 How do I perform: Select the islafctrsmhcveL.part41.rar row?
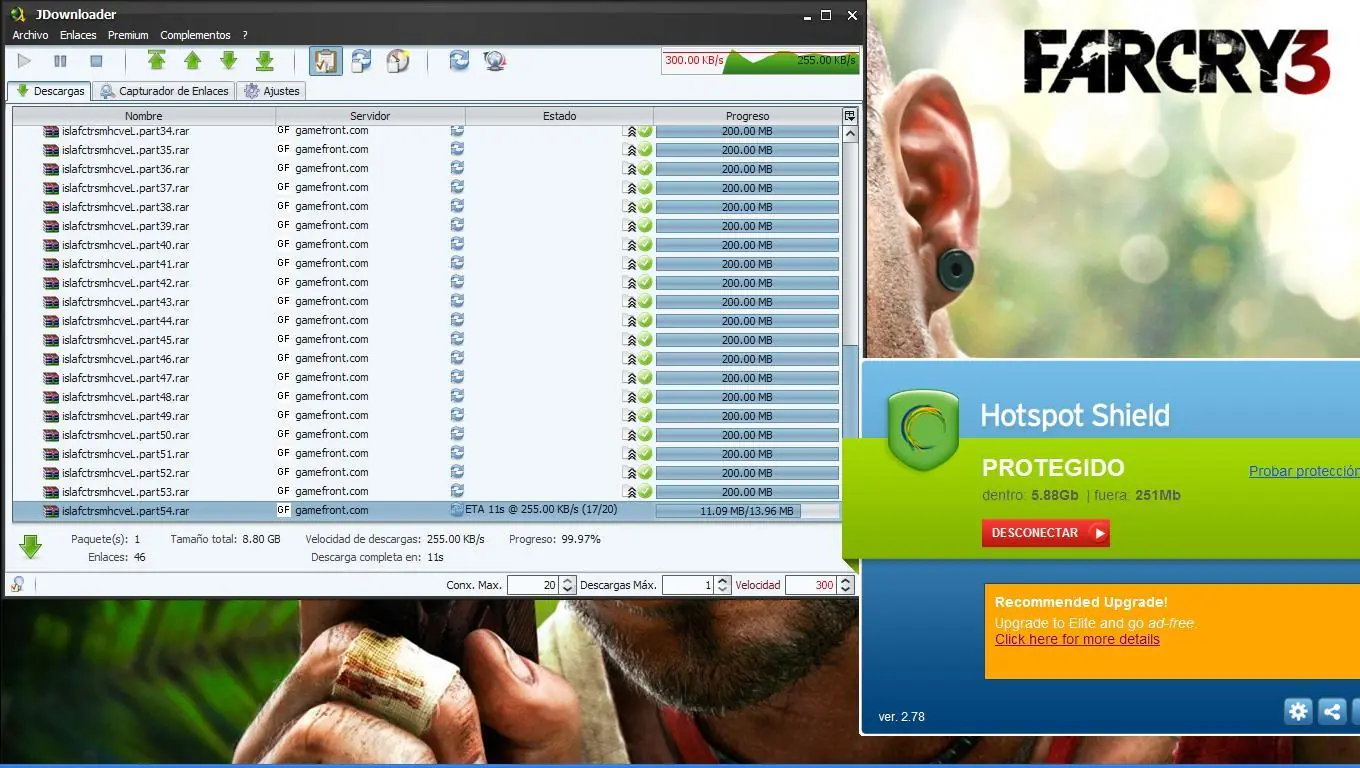426,264
